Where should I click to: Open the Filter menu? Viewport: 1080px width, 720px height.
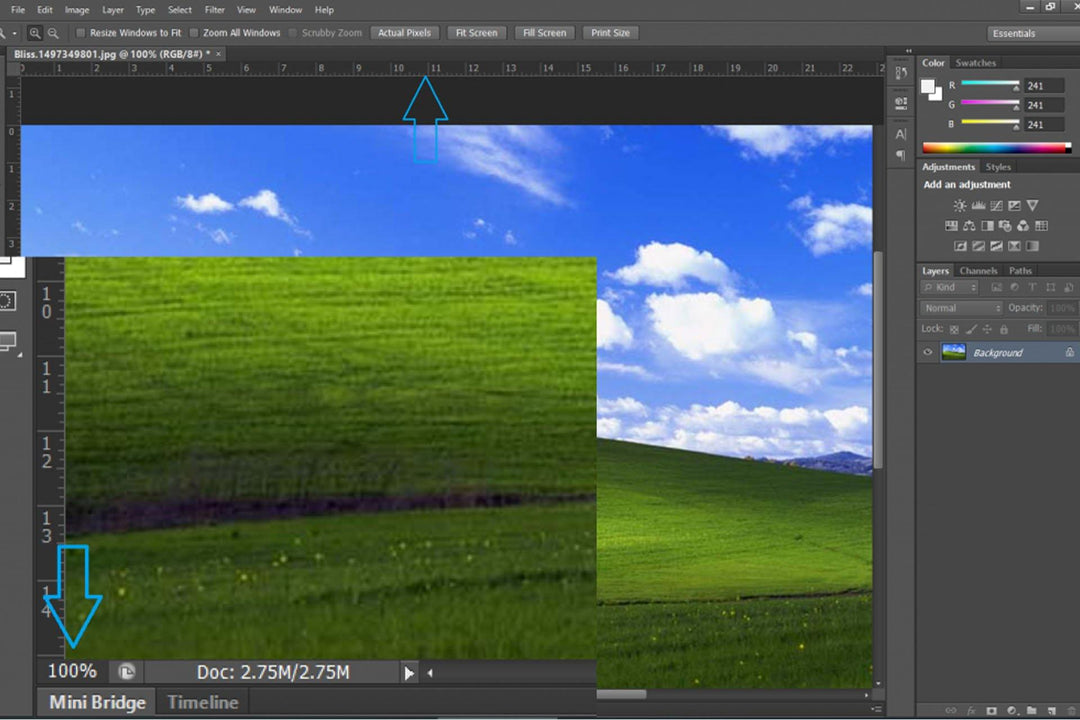(x=215, y=10)
